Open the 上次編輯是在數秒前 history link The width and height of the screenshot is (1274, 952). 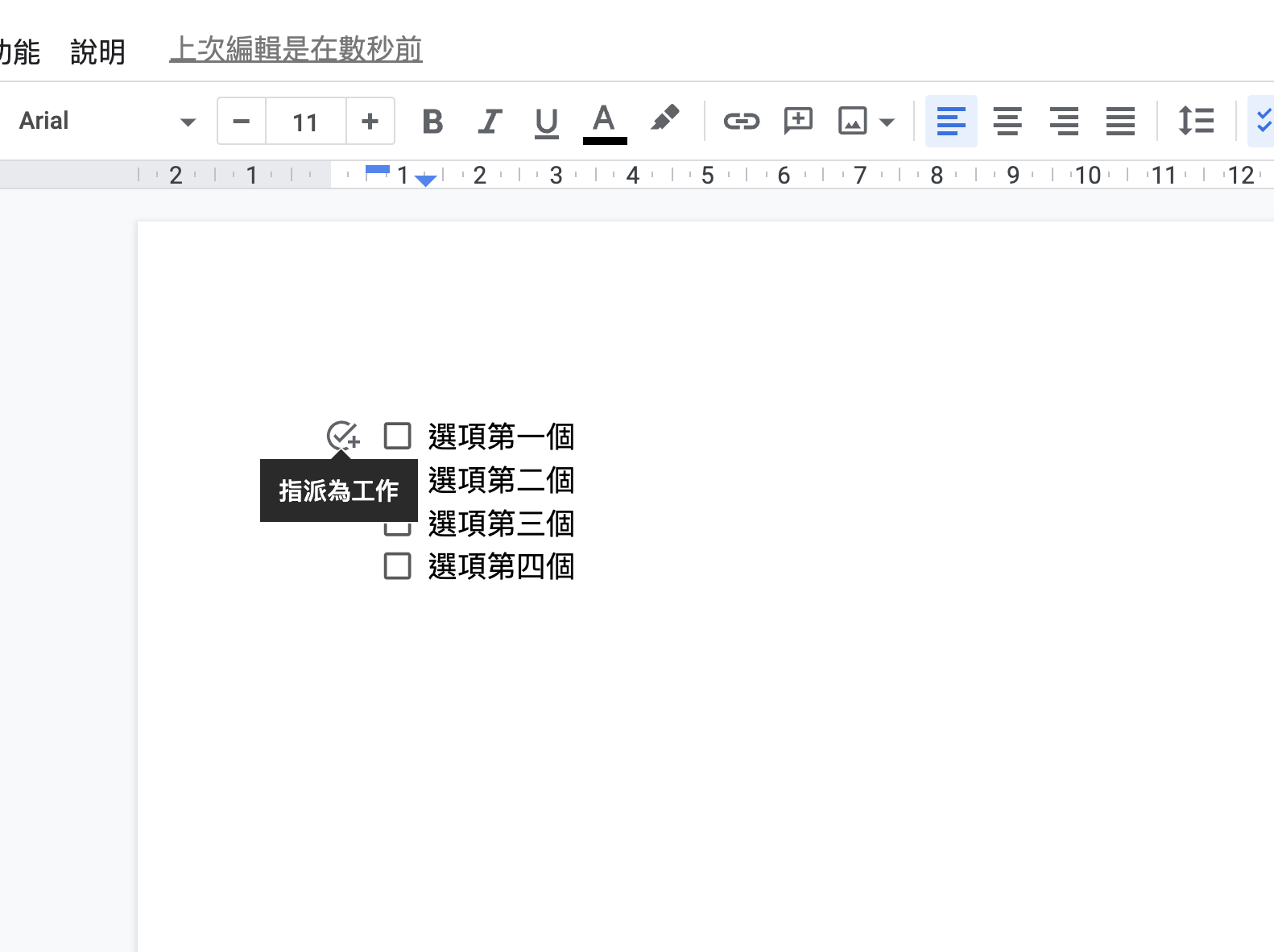[x=296, y=49]
